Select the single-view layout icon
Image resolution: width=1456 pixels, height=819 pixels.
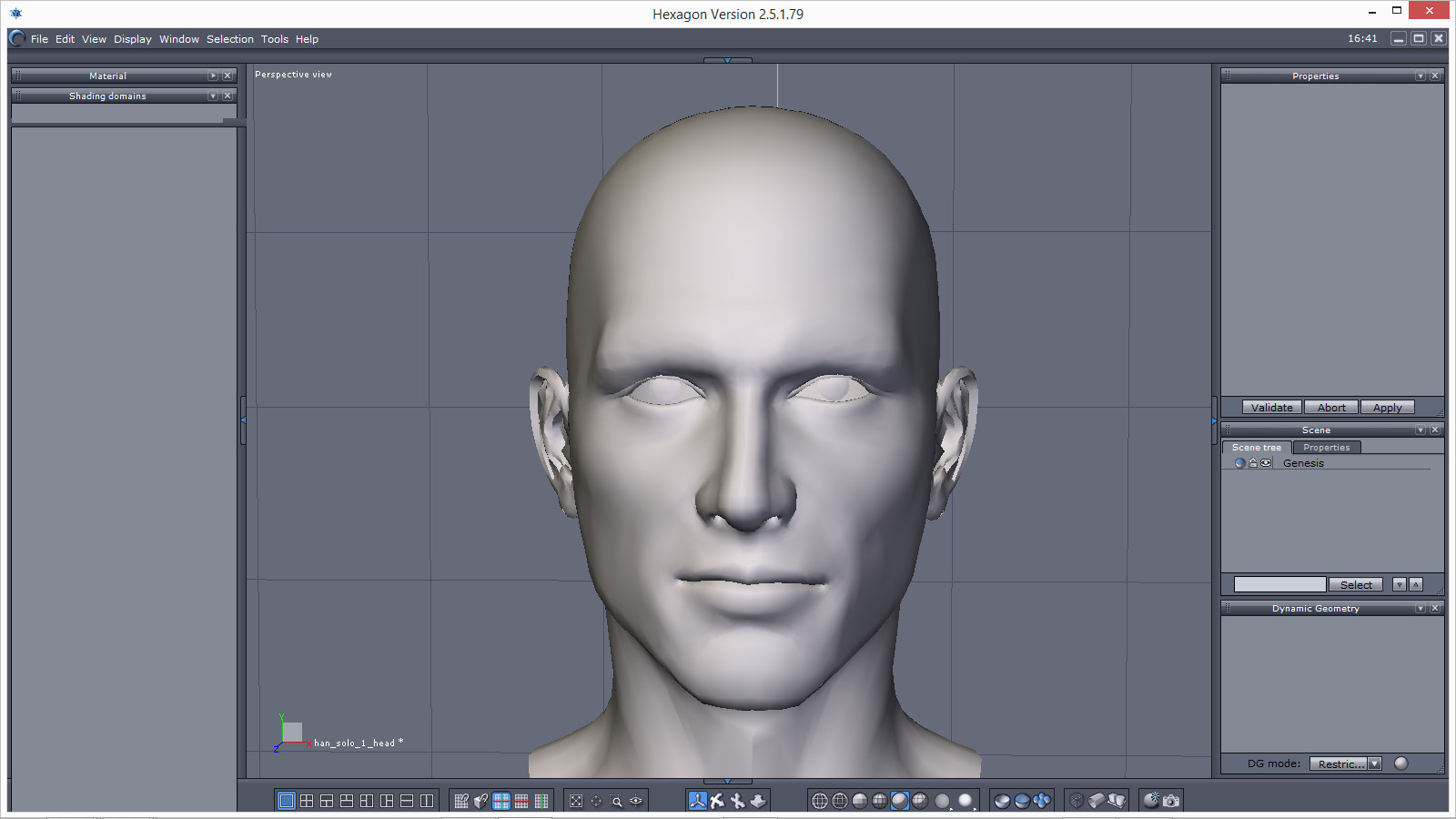click(287, 801)
